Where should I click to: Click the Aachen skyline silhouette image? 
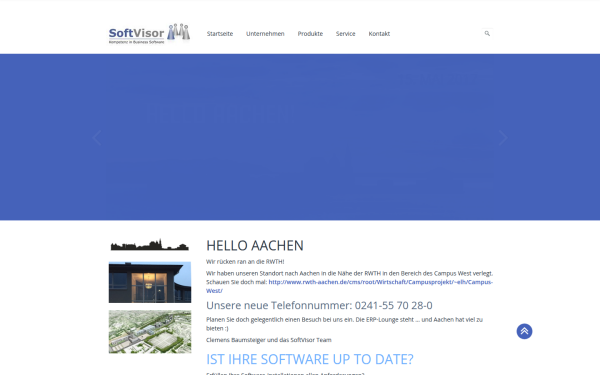pyautogui.click(x=150, y=245)
